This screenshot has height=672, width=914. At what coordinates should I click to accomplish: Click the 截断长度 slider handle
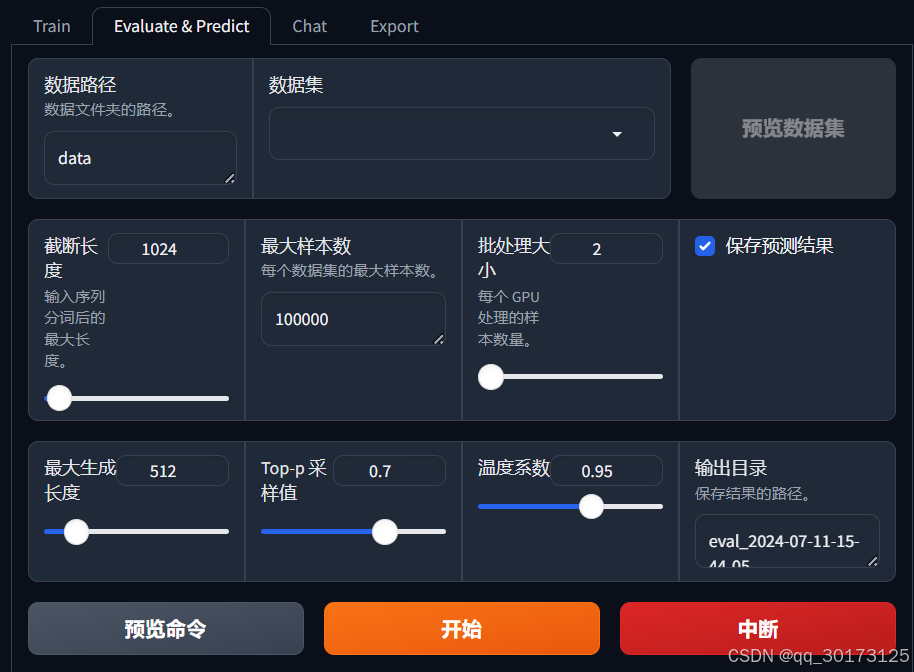point(59,398)
